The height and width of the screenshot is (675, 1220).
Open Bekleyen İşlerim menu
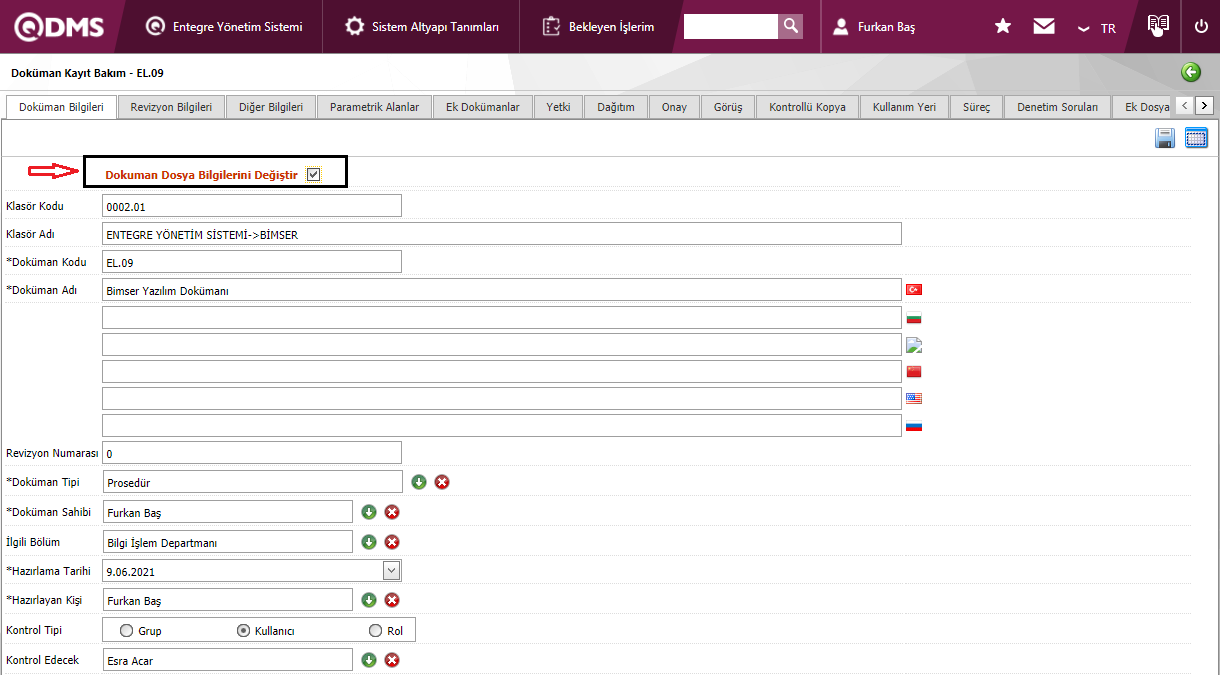599,27
